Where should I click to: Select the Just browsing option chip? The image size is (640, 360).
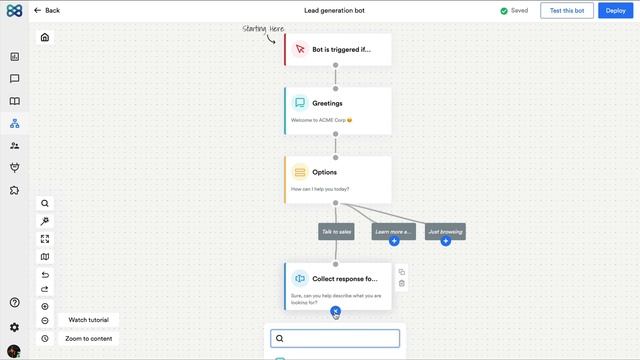(445, 231)
